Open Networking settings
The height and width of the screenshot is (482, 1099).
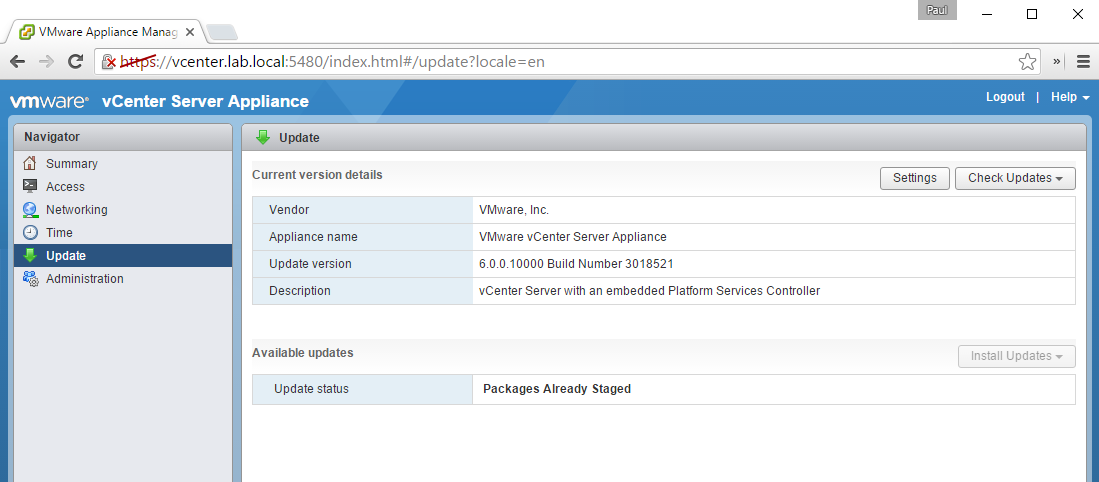coord(76,209)
